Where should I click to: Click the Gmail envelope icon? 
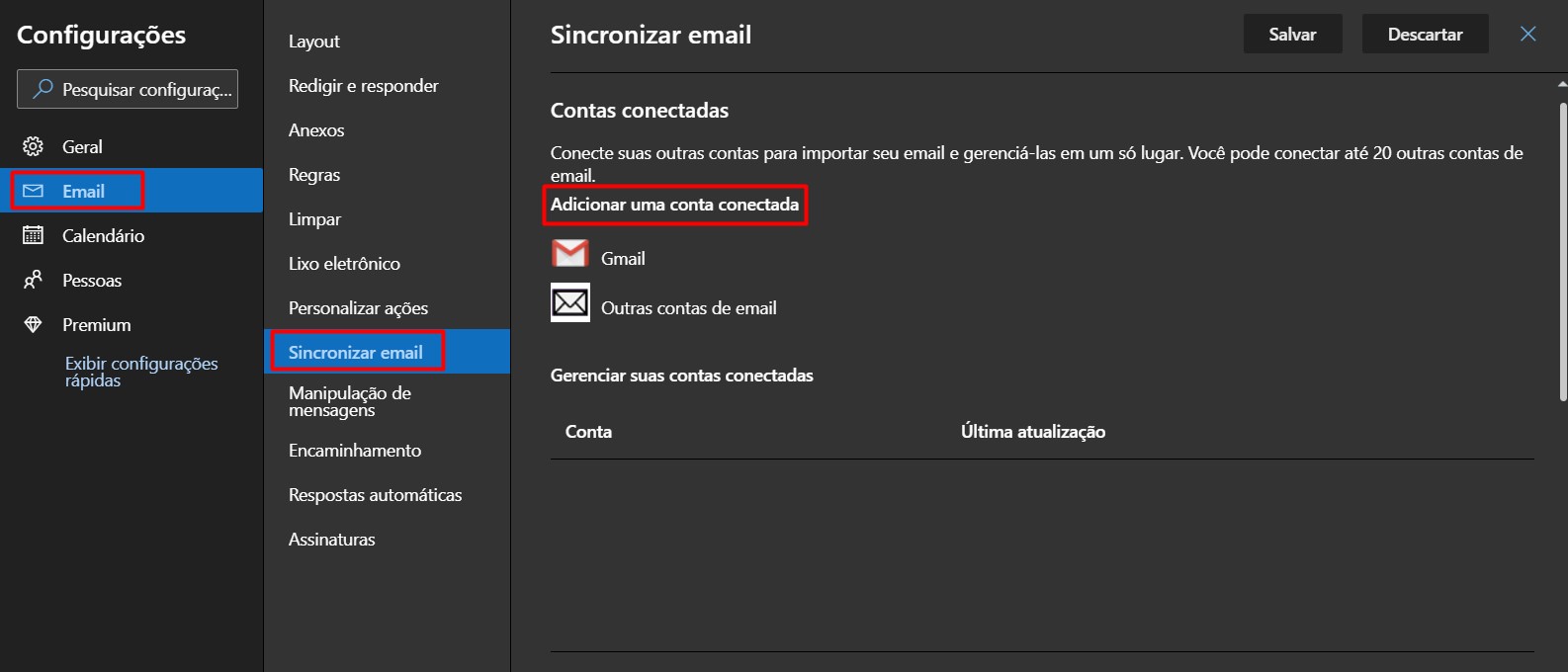pos(569,255)
